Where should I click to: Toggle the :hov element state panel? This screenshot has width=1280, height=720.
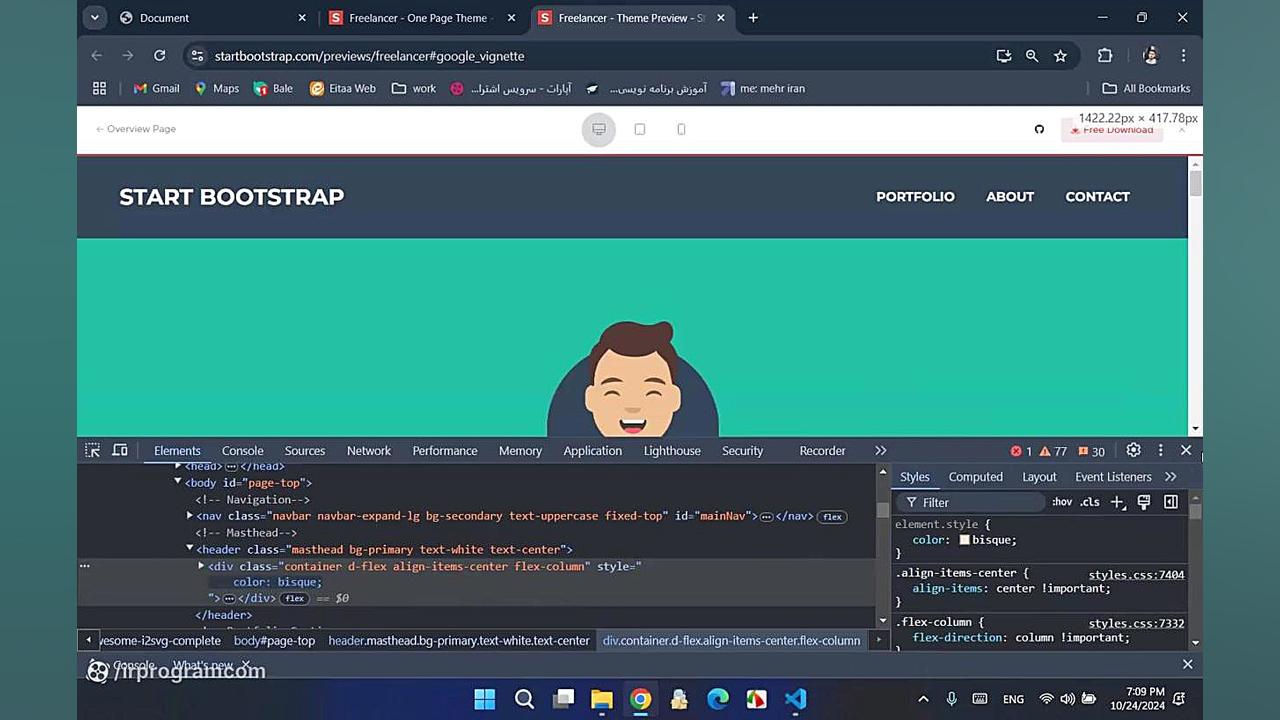click(1062, 502)
